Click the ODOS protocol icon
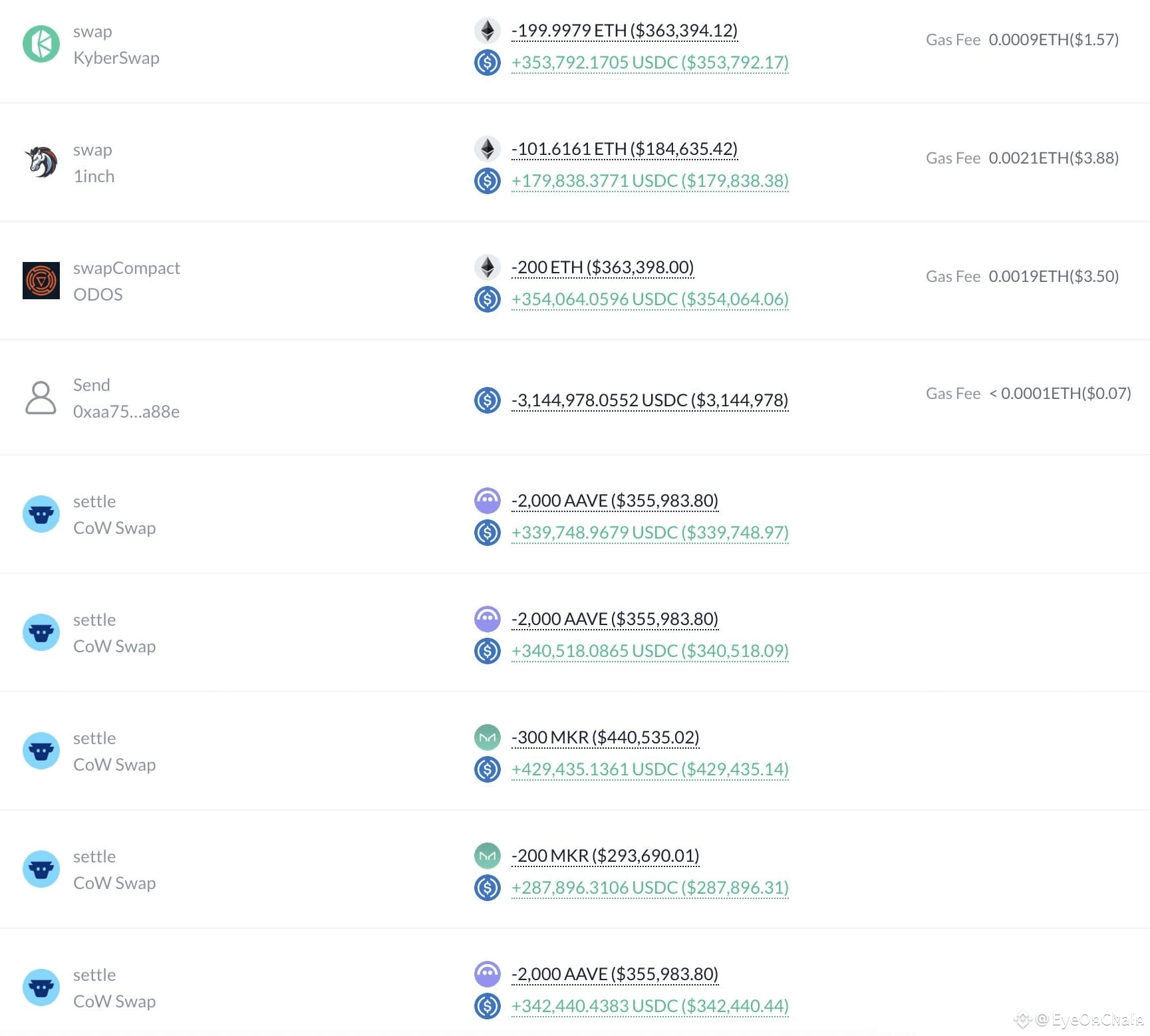The height and width of the screenshot is (1036, 1150). [41, 280]
